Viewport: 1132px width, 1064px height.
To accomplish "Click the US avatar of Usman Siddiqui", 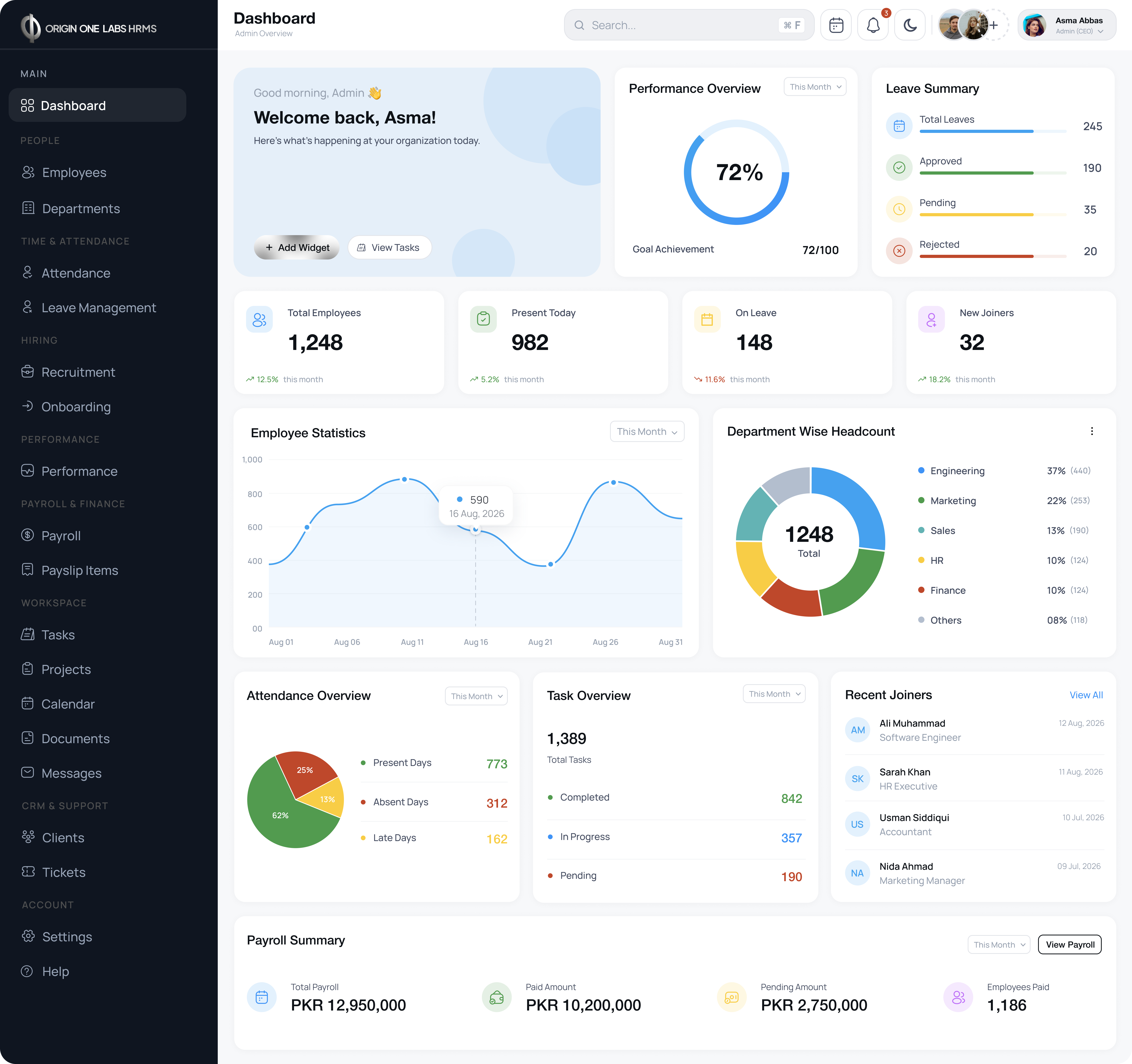I will point(857,824).
